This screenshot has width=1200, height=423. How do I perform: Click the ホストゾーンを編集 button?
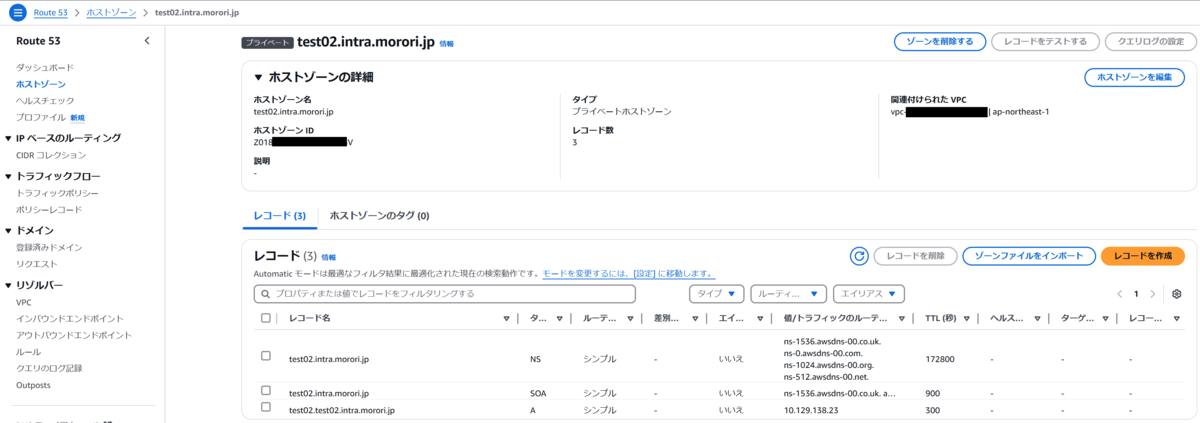[1135, 77]
